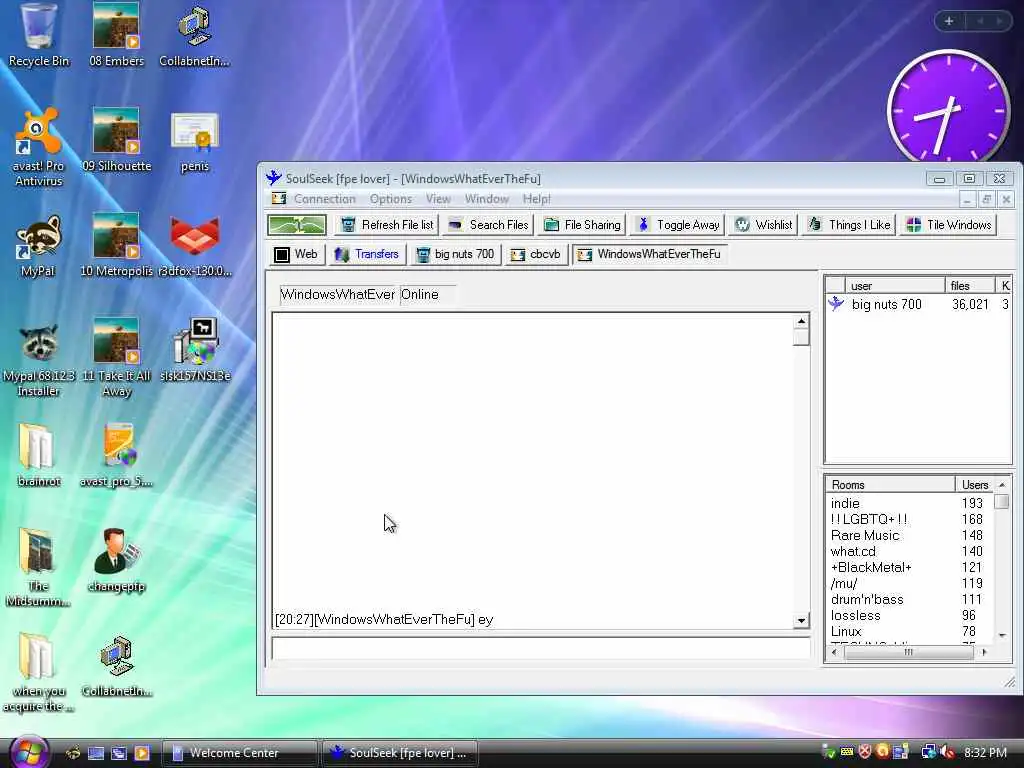Select the 11 Take It All Away file

[116, 358]
